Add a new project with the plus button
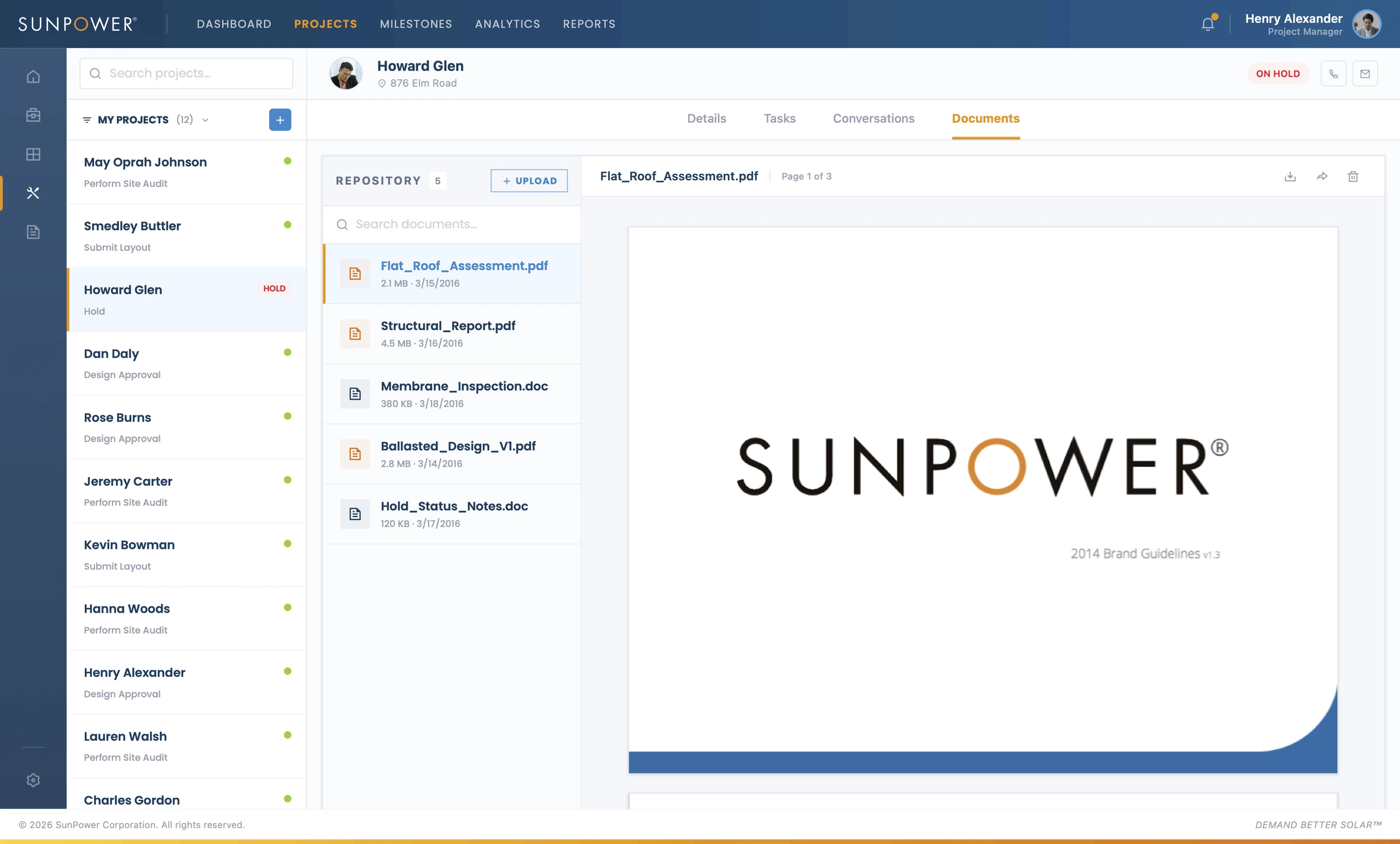The height and width of the screenshot is (844, 1400). (280, 120)
